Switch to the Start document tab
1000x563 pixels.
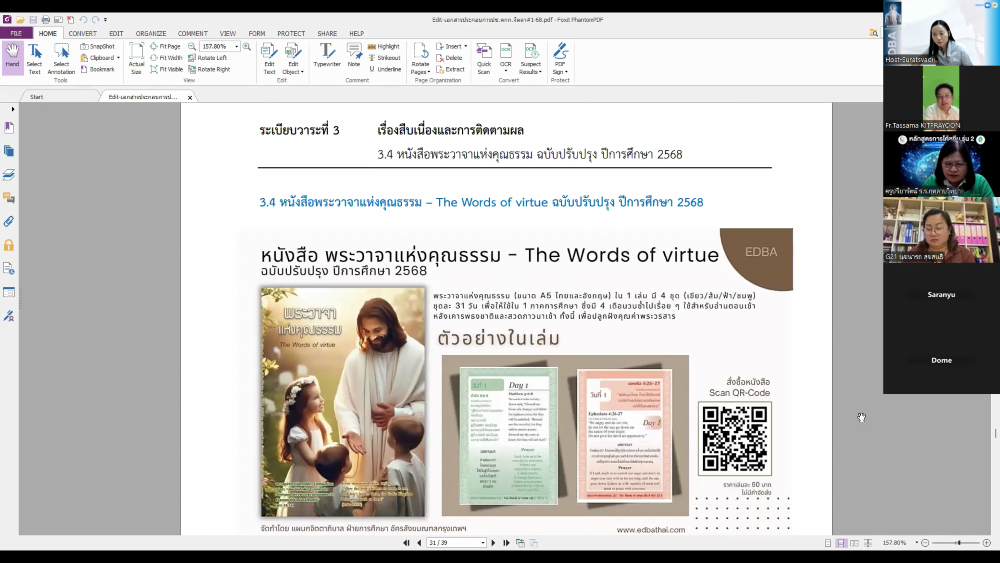[x=37, y=97]
